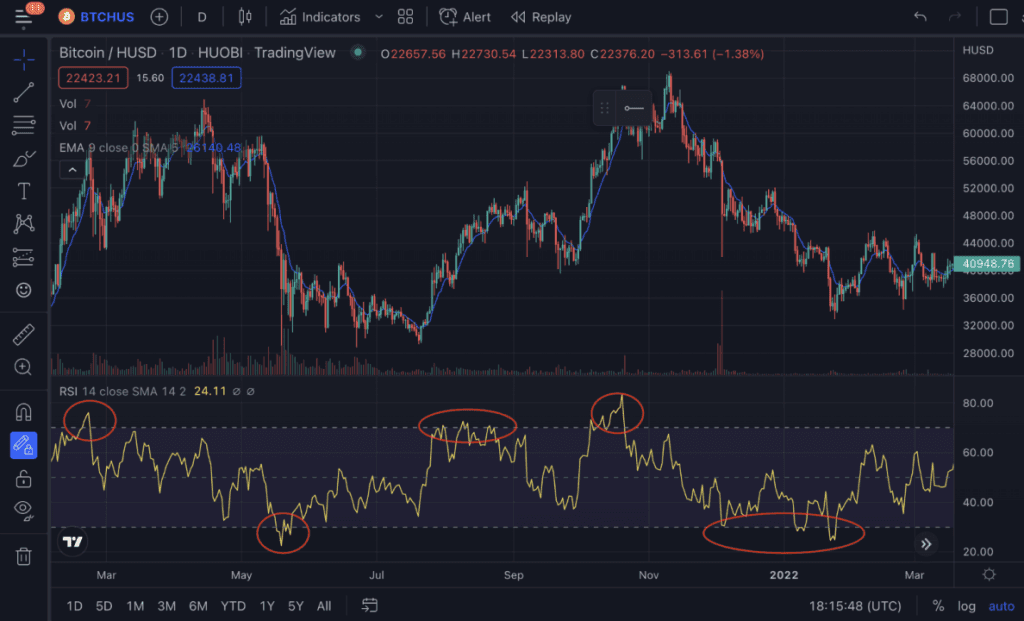Screen dimensions: 1024x621
Task: Toggle percent scale
Action: [x=938, y=606]
